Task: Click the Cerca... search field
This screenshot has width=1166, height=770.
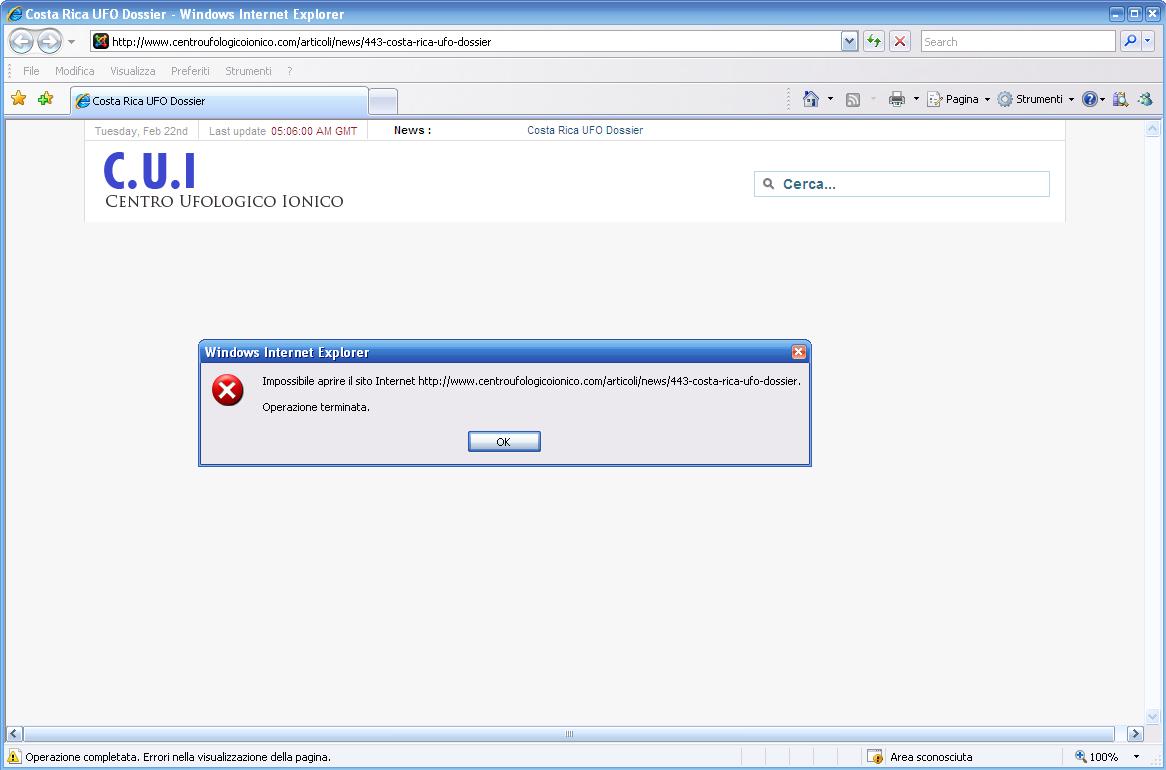Action: click(901, 185)
